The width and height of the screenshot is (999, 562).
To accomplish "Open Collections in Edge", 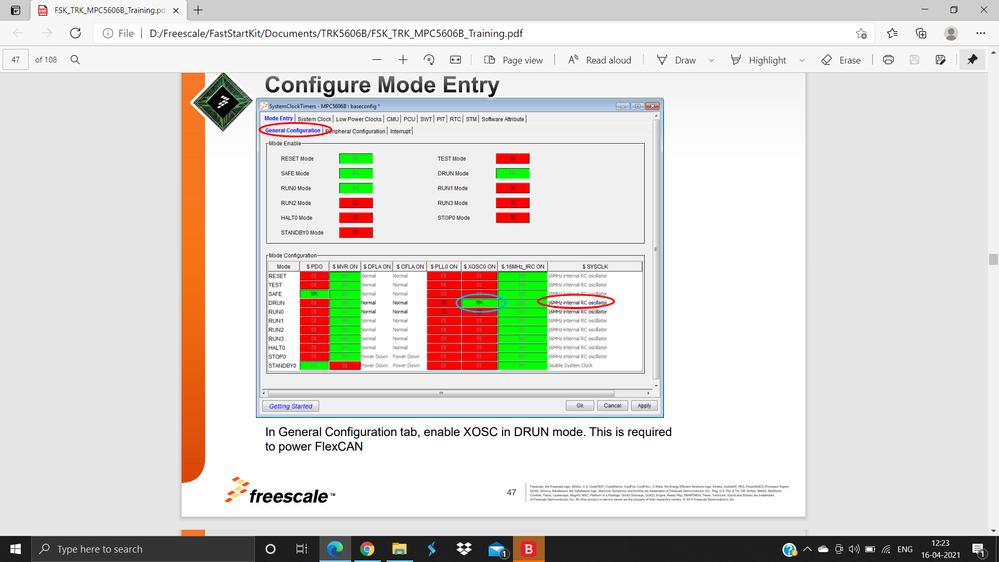I will coord(921,33).
